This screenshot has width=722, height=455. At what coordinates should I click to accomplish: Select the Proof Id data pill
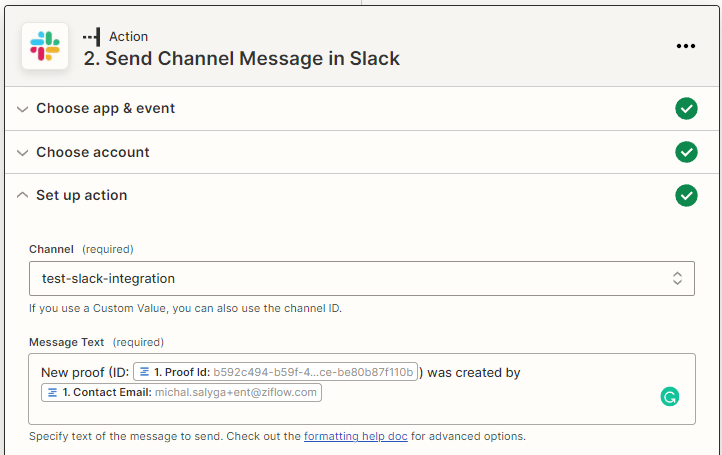point(274,372)
